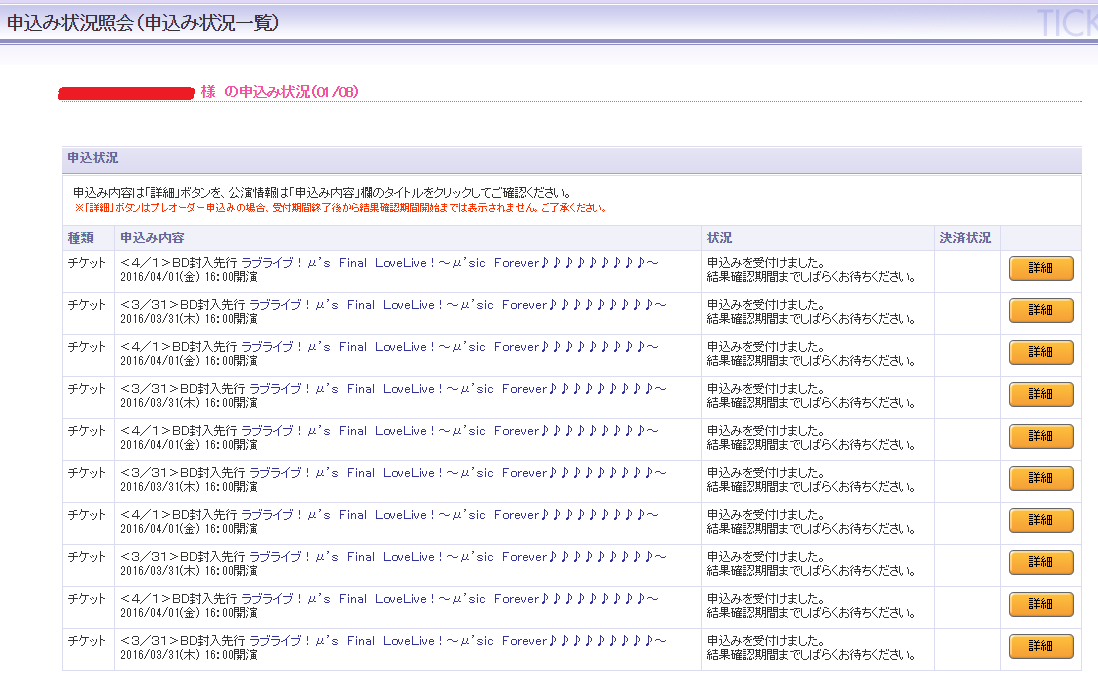
Task: Follow the ラブライブ! link in the third 4/1 row
Action: [450, 431]
